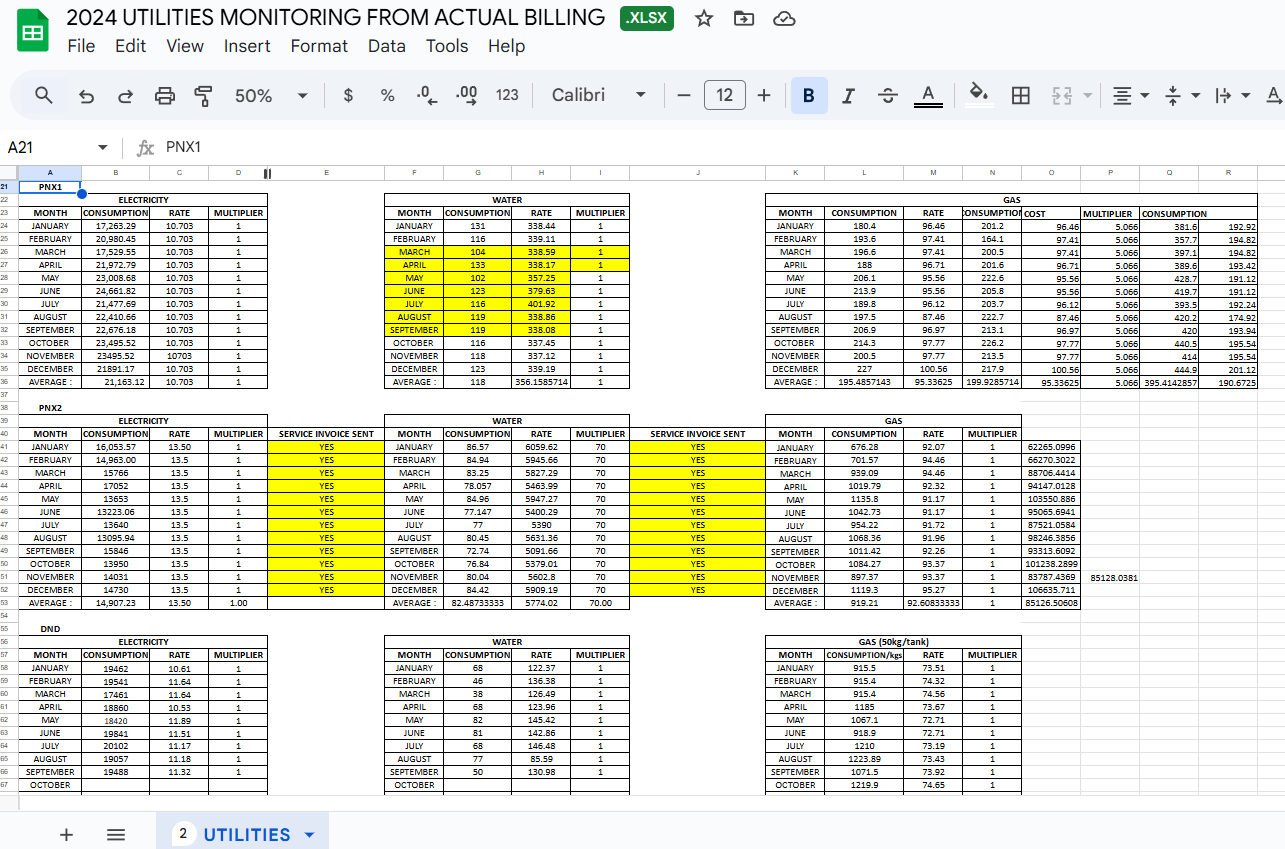Click the .XLSX file format badge

(647, 18)
